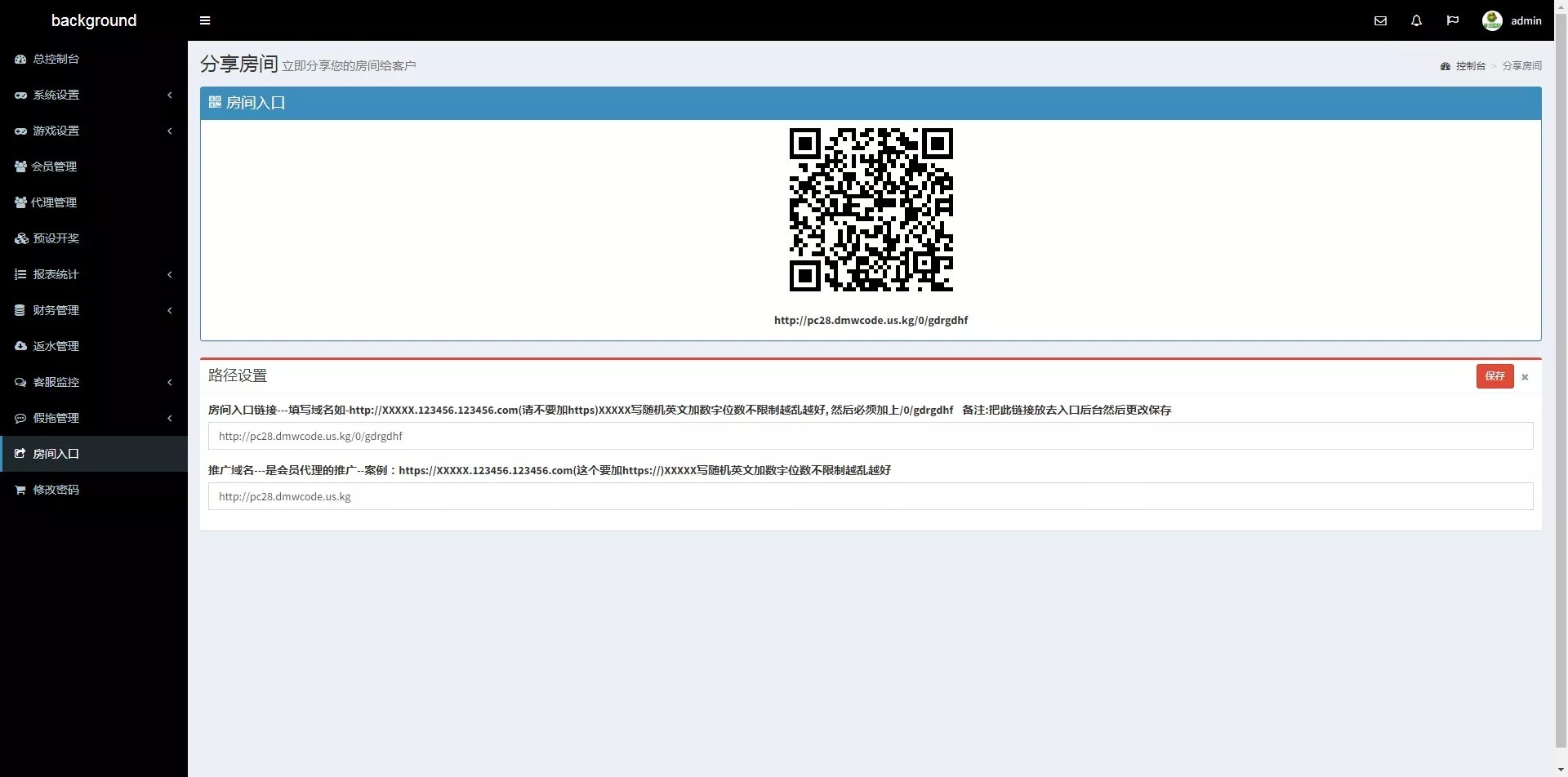Open the bell notifications icon

pyautogui.click(x=1416, y=20)
